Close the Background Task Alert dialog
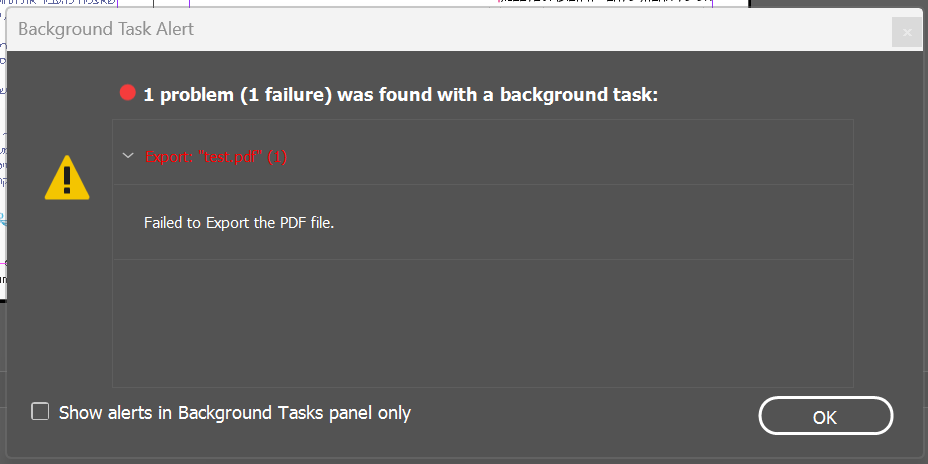 [x=907, y=32]
